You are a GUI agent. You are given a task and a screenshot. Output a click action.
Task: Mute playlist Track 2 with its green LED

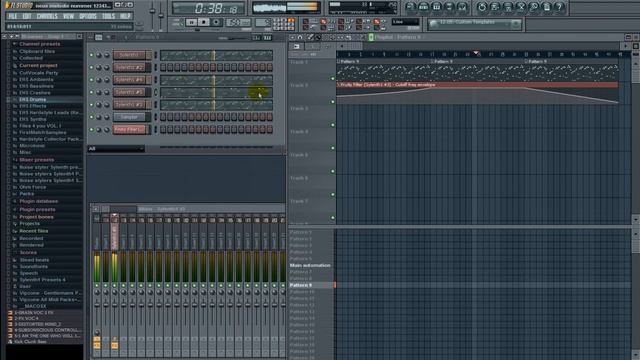click(333, 102)
